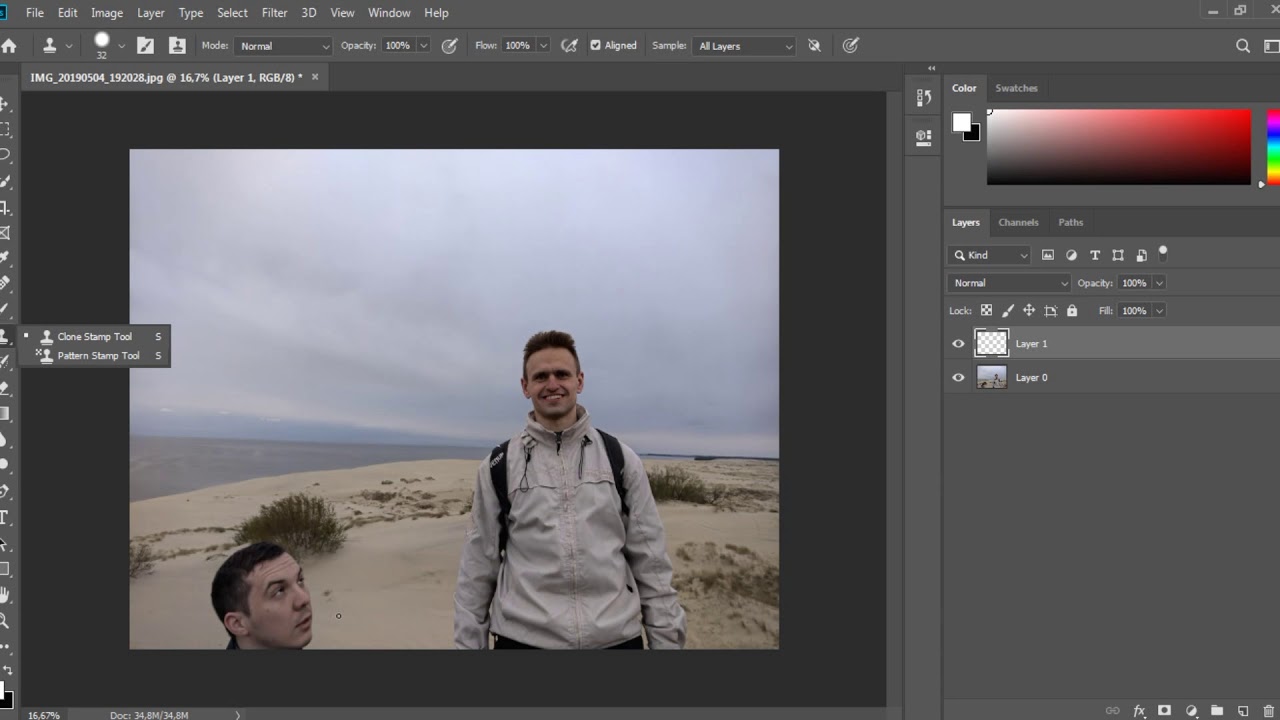Hide Layer 1 using its eye icon
Screen dimensions: 1280x720
coord(958,344)
